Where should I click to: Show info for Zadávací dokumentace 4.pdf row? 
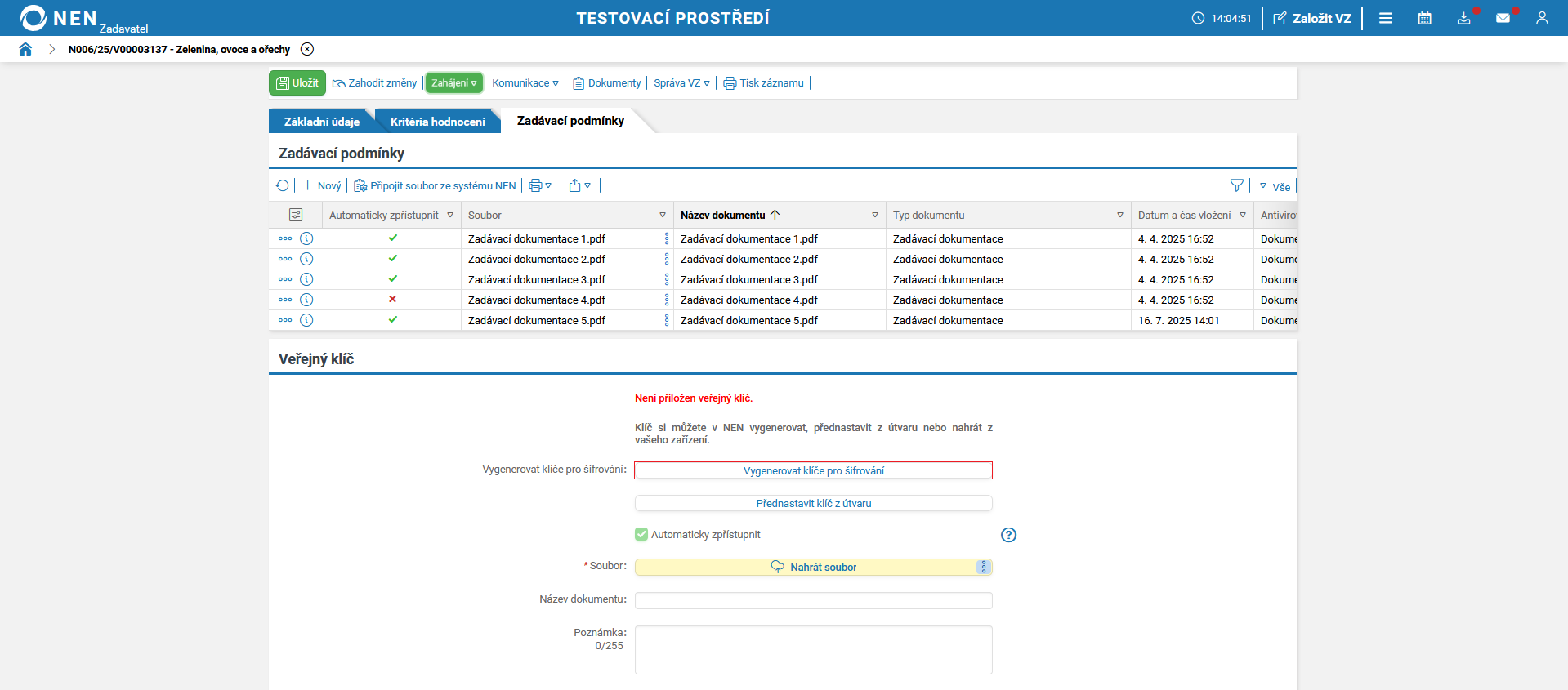(306, 300)
